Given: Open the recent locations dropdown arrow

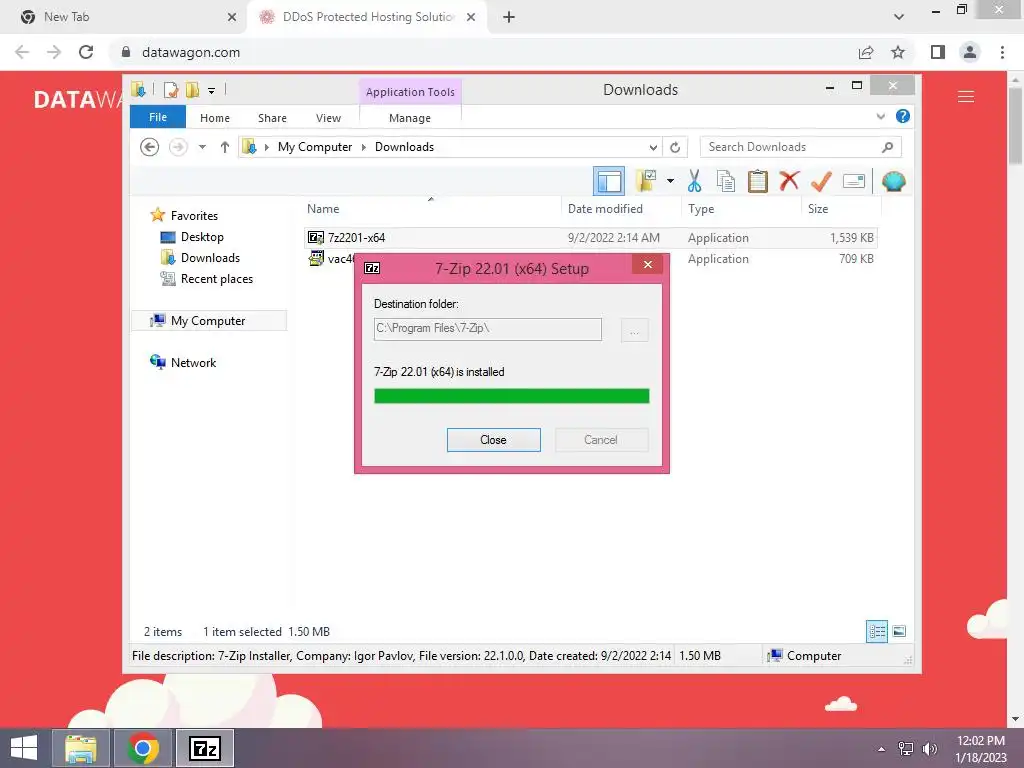Looking at the screenshot, I should 202,147.
